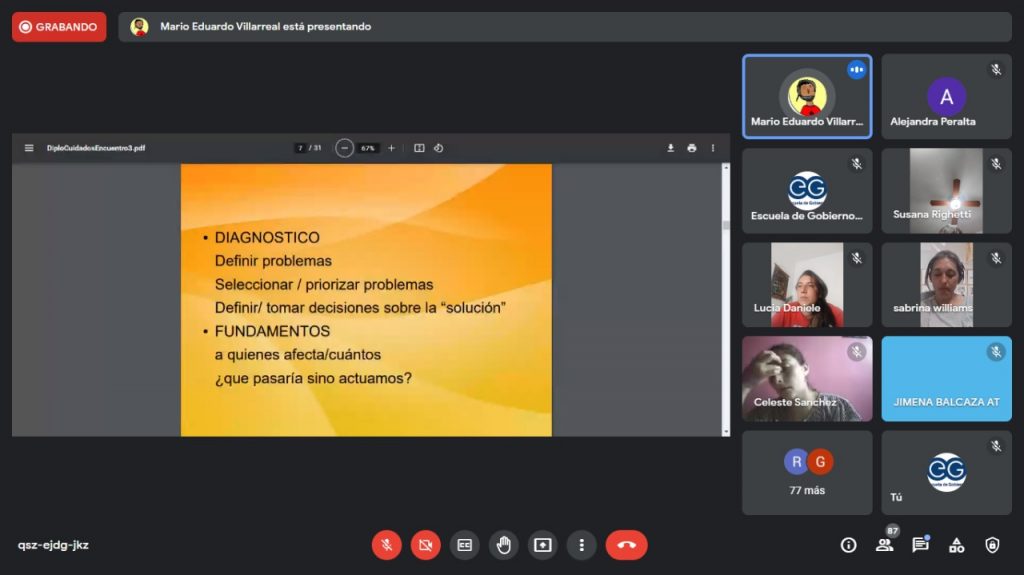Screen dimensions: 1024x575
Task: Open the PDF sidebar hamburger menu
Action: point(29,148)
